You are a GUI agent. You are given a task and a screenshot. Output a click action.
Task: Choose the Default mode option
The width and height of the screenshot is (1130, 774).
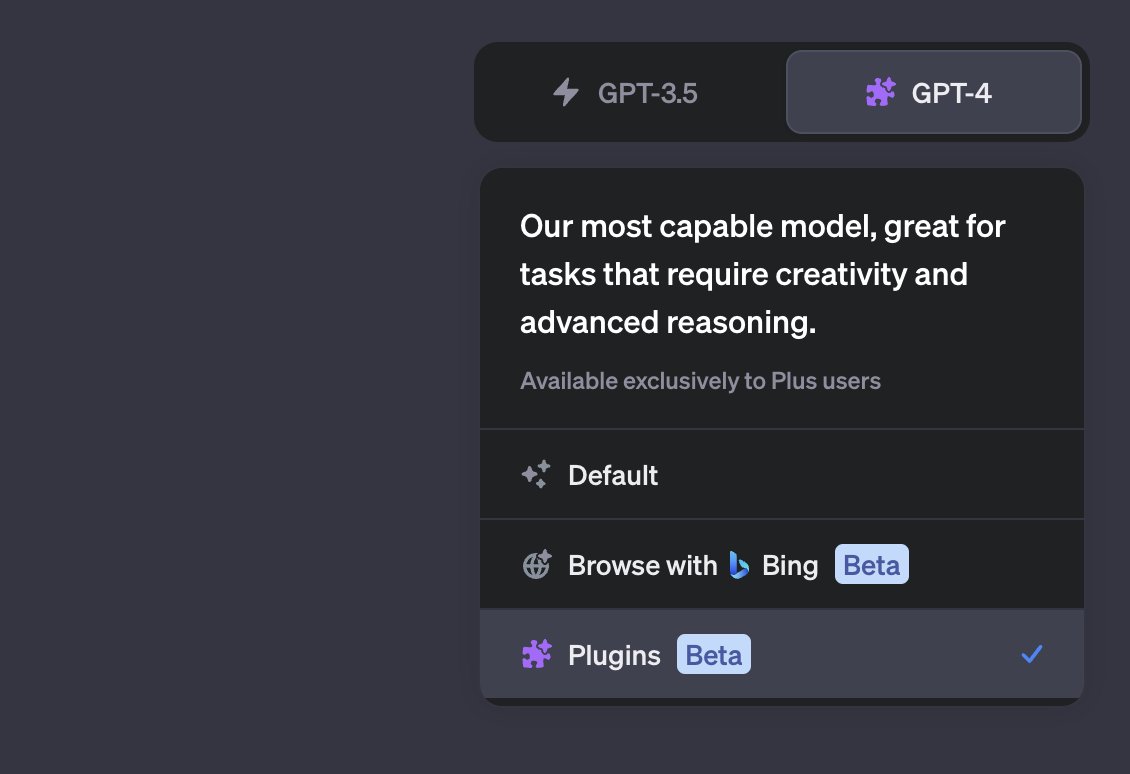point(782,475)
